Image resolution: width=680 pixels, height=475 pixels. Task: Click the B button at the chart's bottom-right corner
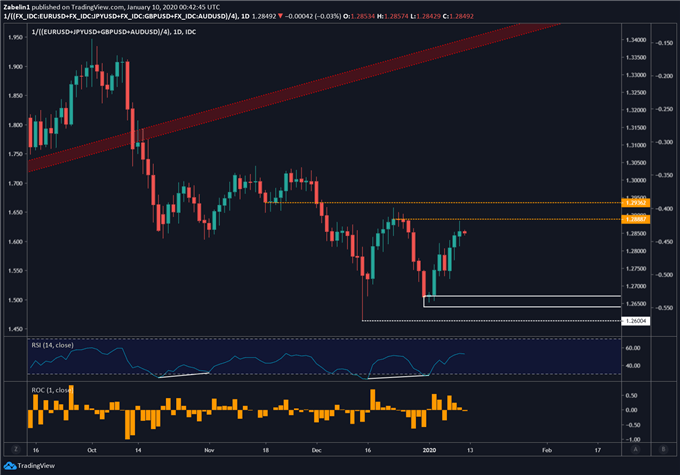point(663,449)
